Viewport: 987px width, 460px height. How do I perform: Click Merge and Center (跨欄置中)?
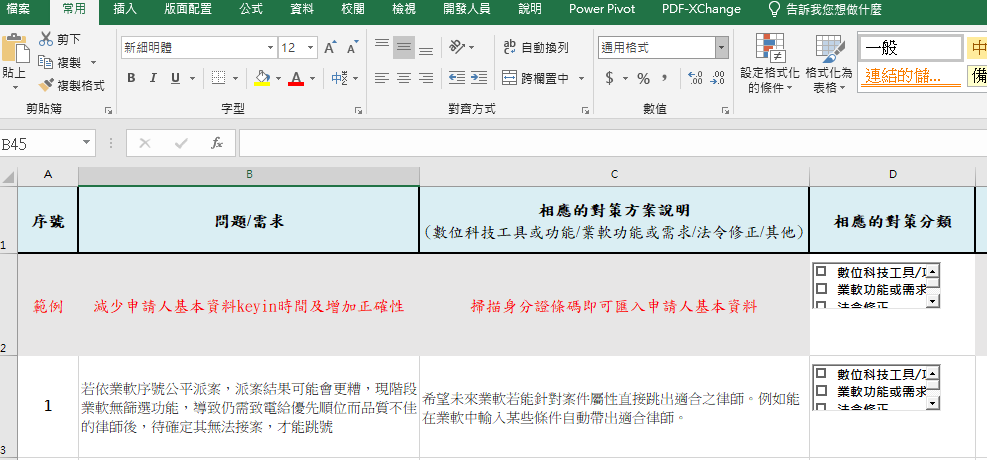point(536,78)
